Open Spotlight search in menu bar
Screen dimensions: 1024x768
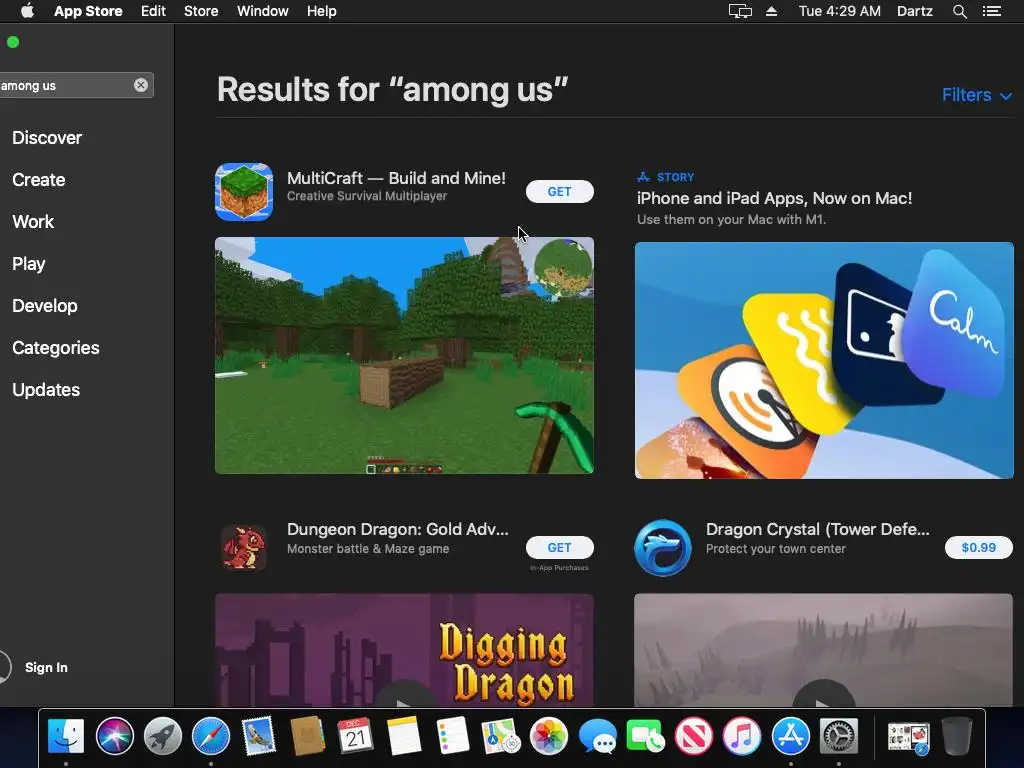click(959, 11)
